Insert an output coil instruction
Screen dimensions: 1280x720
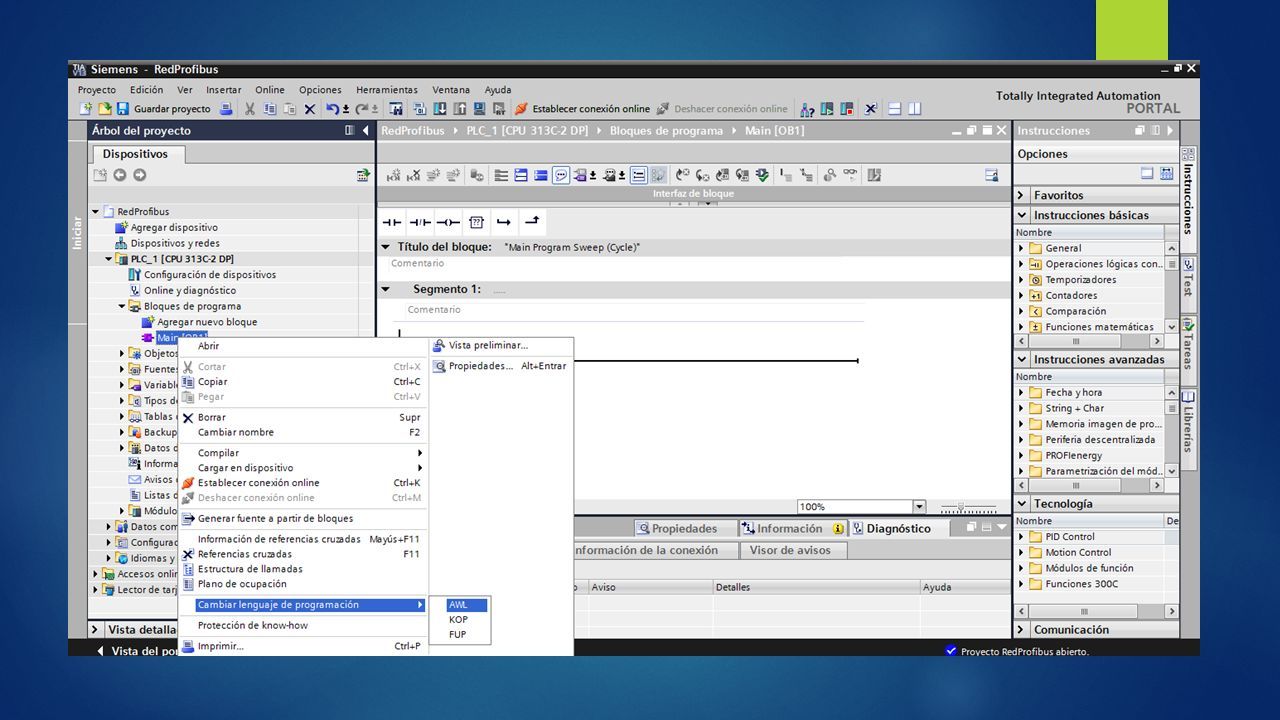448,222
